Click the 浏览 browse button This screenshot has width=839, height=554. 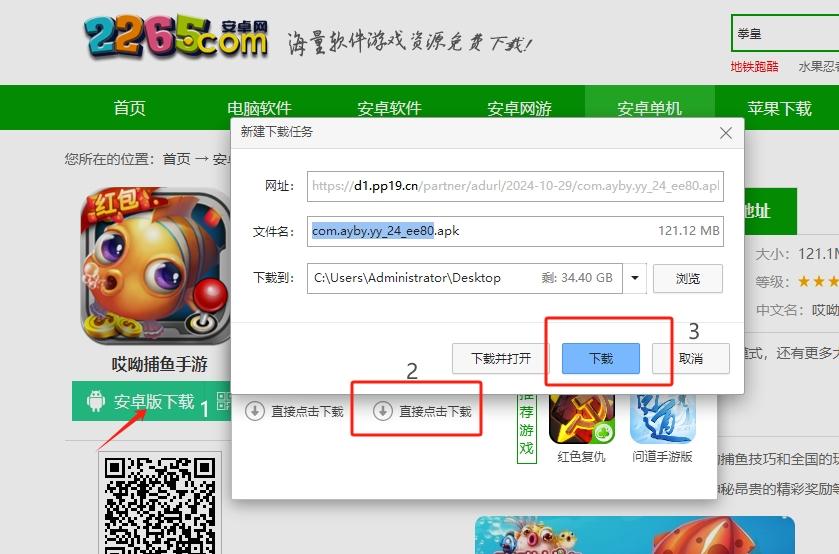click(687, 278)
